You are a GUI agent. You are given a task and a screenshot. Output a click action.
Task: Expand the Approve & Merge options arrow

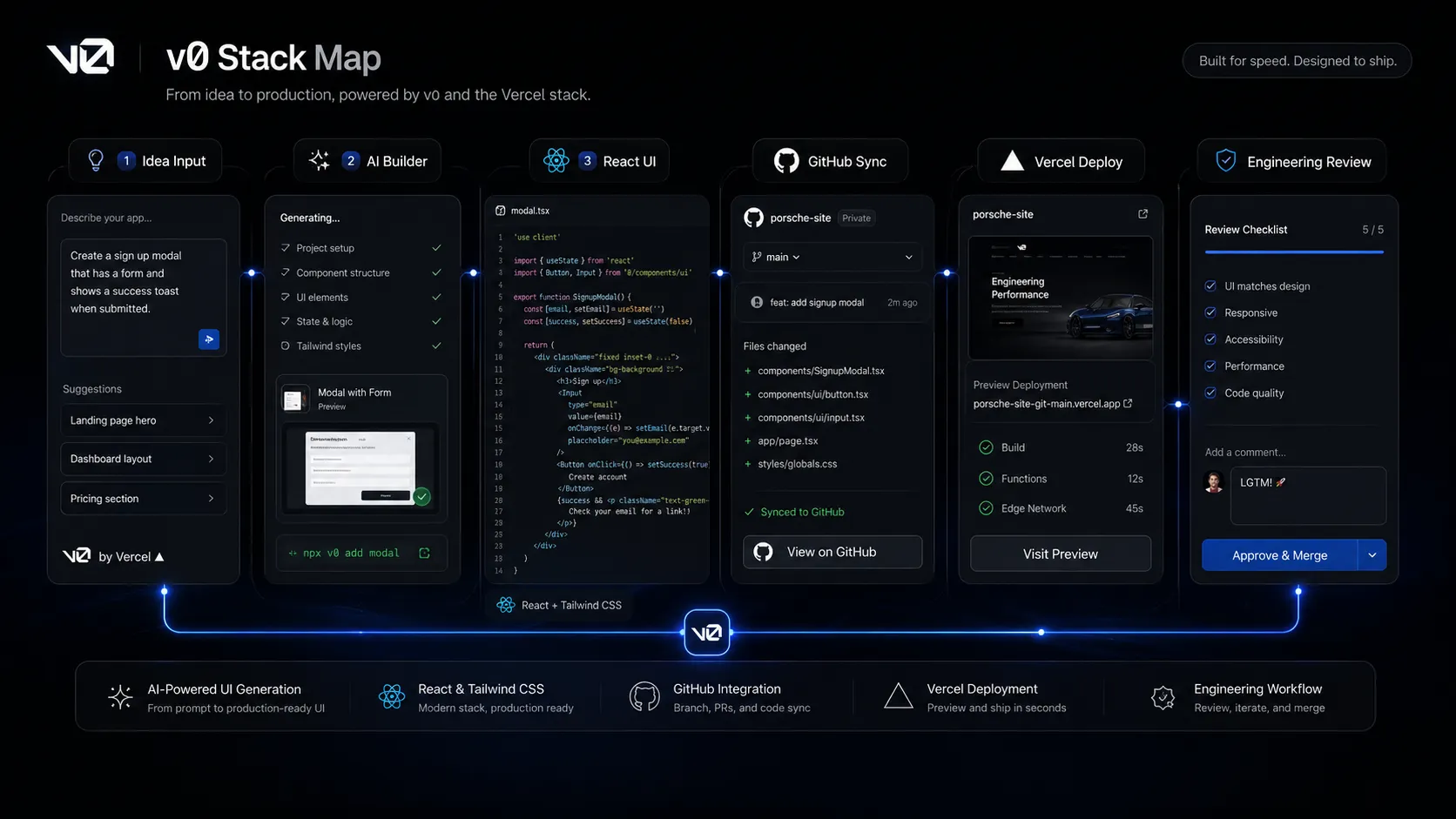[1372, 555]
